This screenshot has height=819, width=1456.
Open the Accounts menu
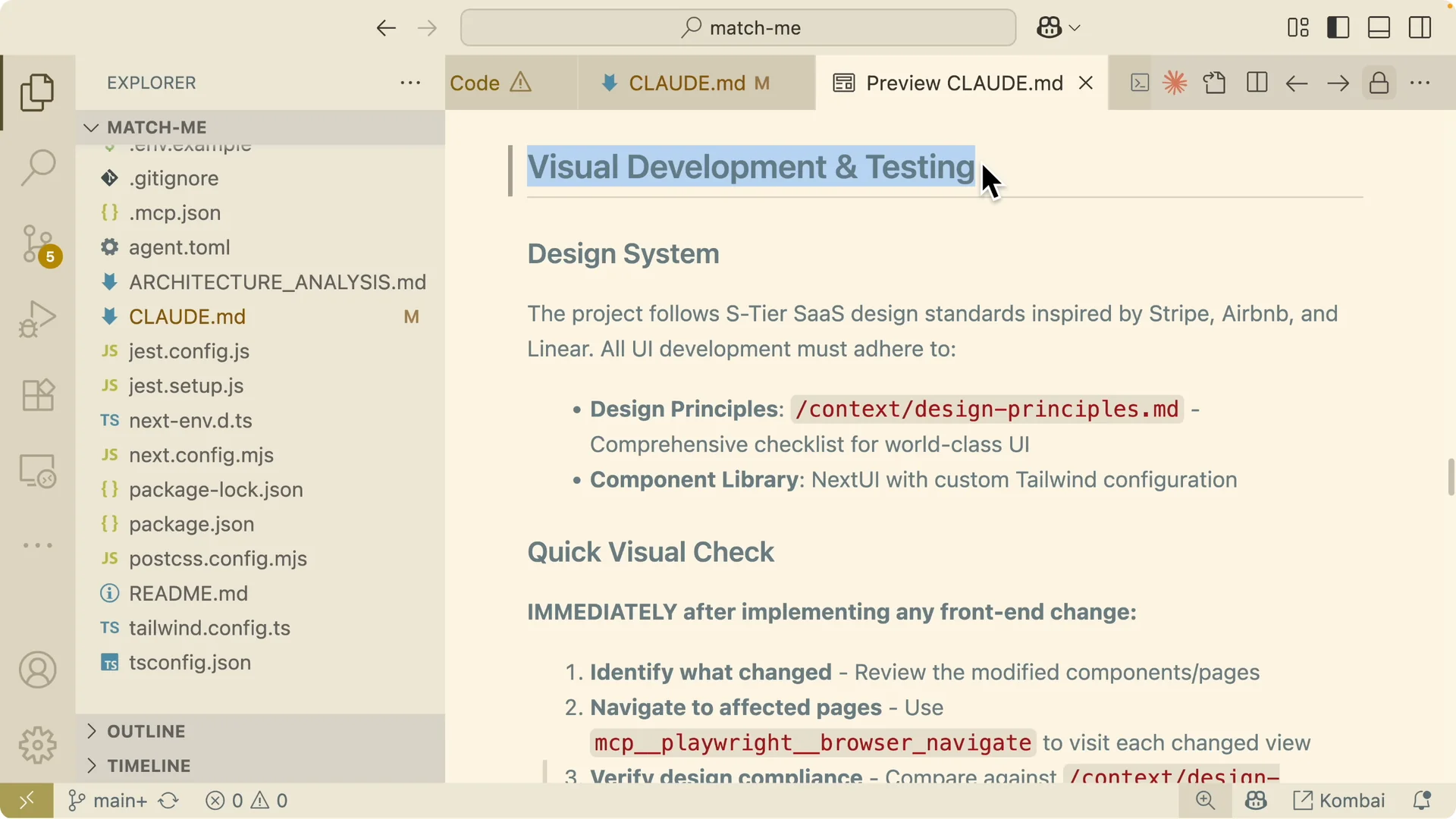pos(37,670)
